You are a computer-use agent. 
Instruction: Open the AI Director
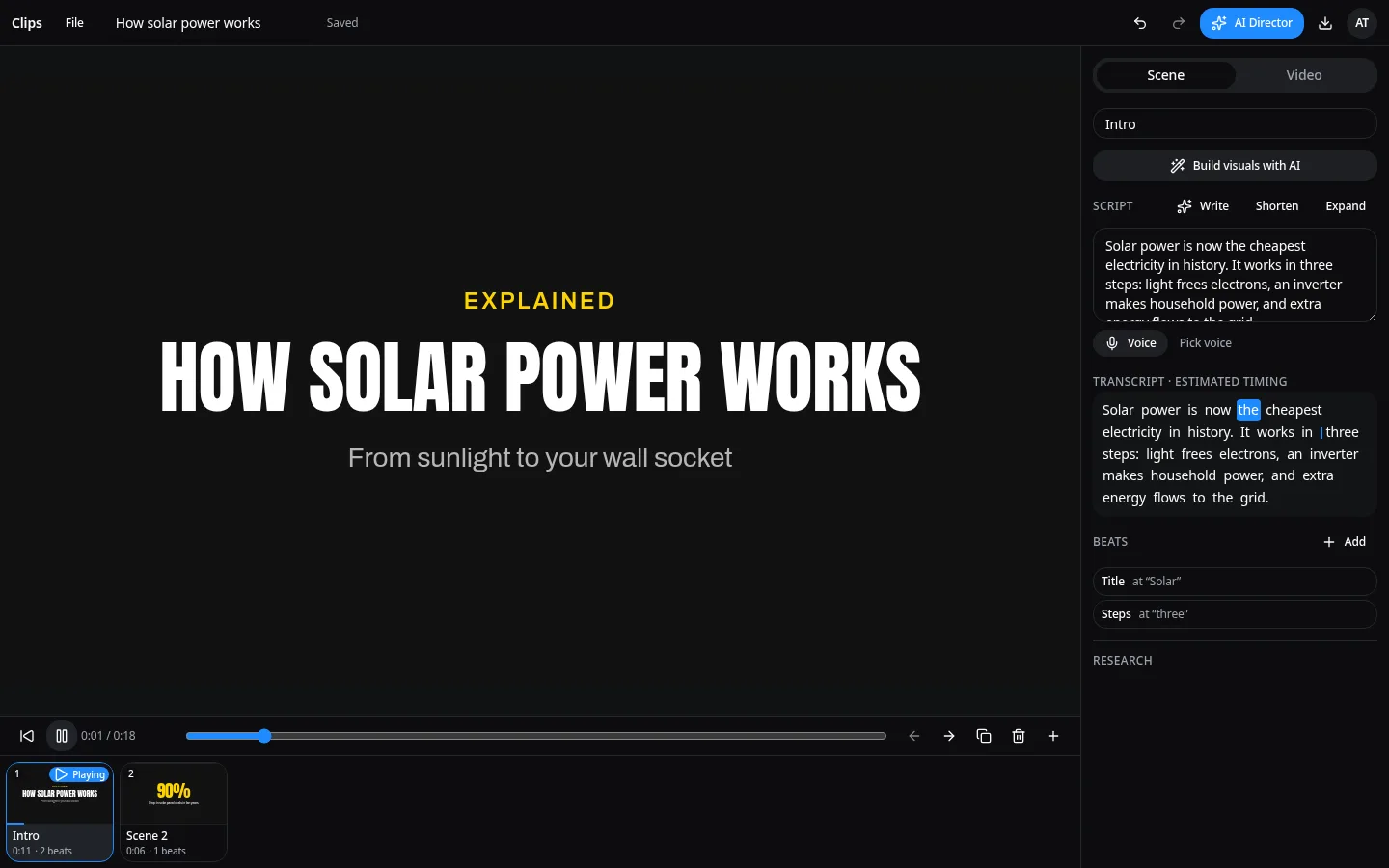tap(1252, 23)
